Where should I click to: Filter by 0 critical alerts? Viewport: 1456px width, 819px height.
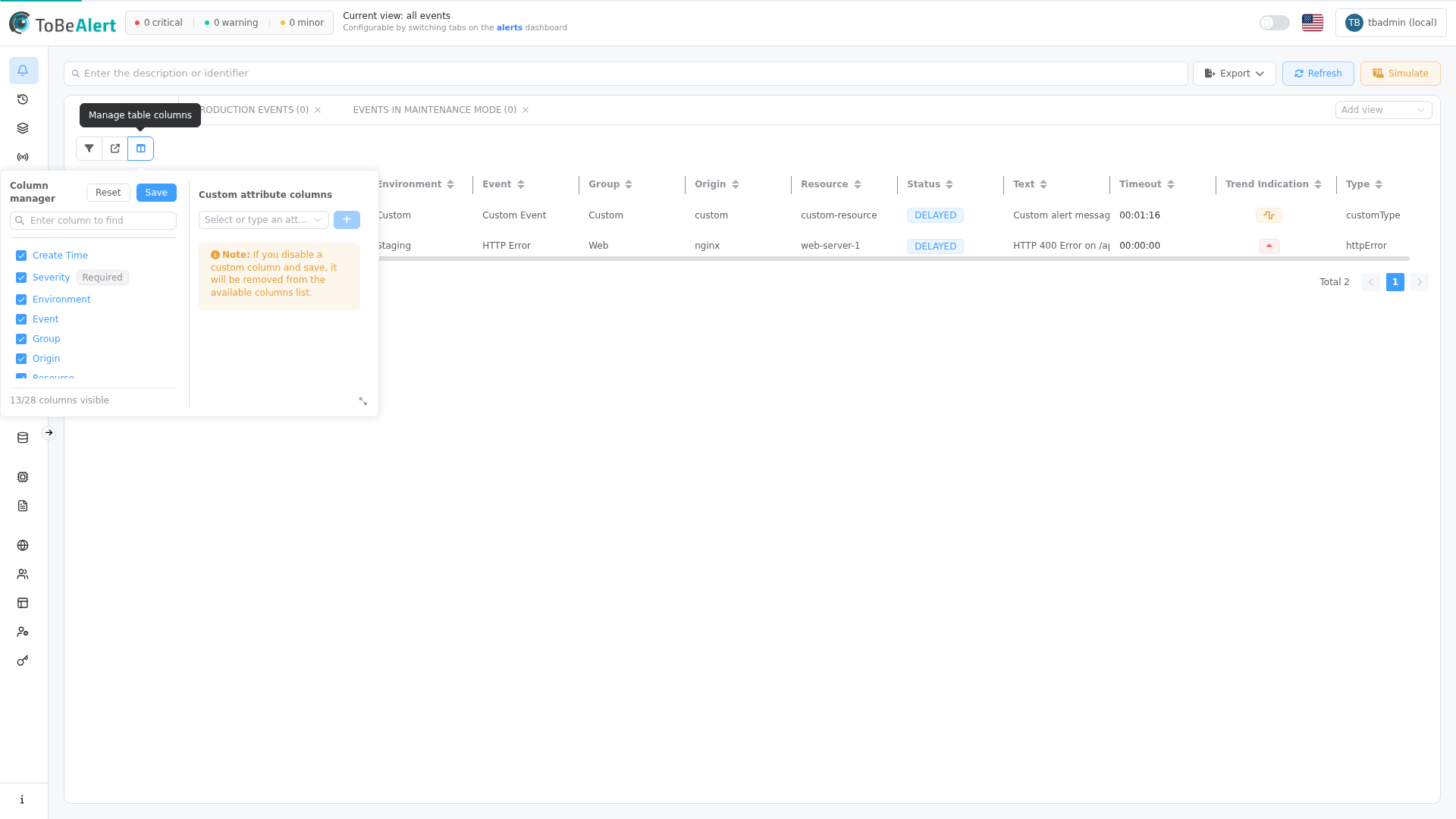tap(158, 23)
